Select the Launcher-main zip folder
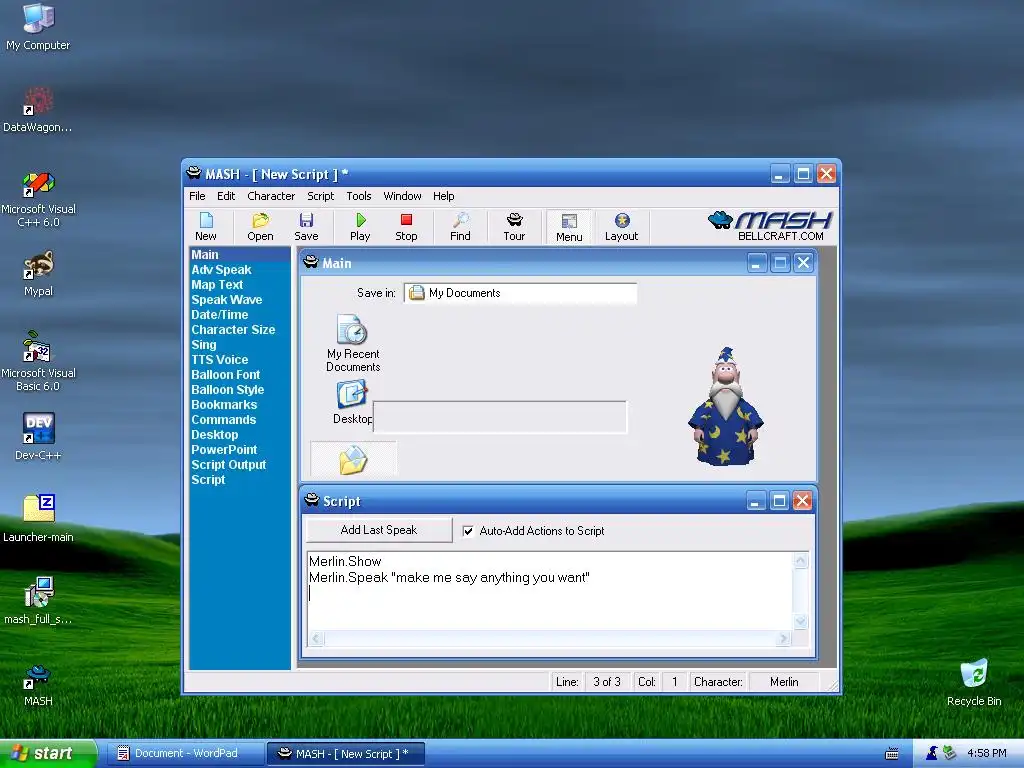This screenshot has width=1024, height=768. click(x=38, y=519)
